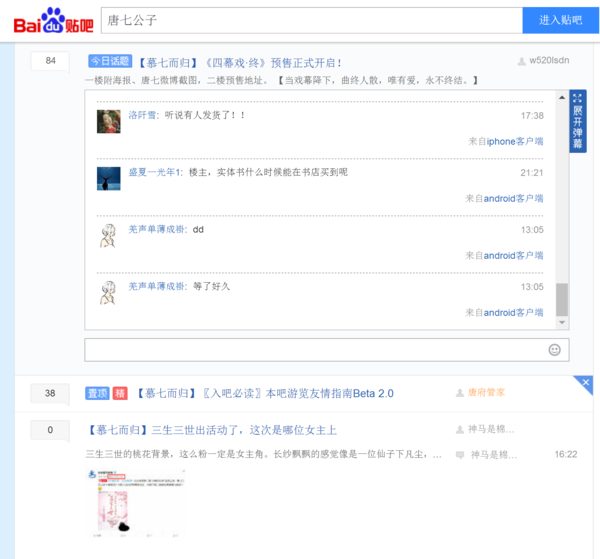Image resolution: width=600 pixels, height=559 pixels.
Task: Close the pinned post with corner X
Action: coord(586,382)
